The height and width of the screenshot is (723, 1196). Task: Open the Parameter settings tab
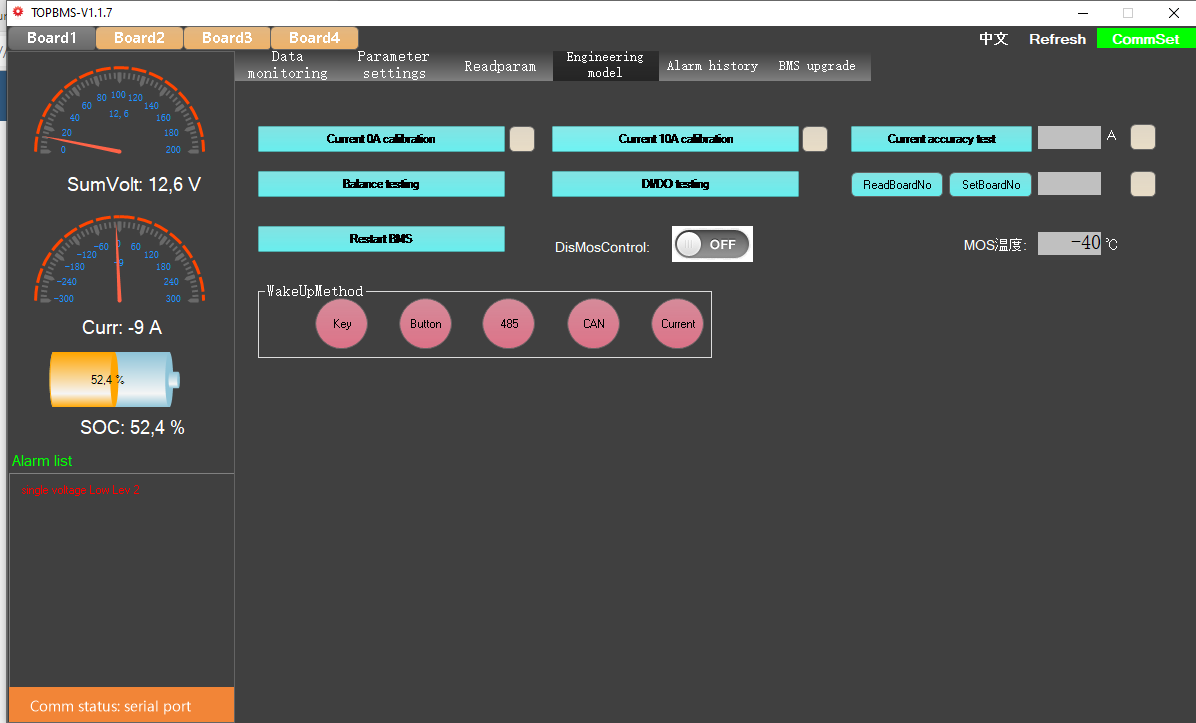point(394,66)
